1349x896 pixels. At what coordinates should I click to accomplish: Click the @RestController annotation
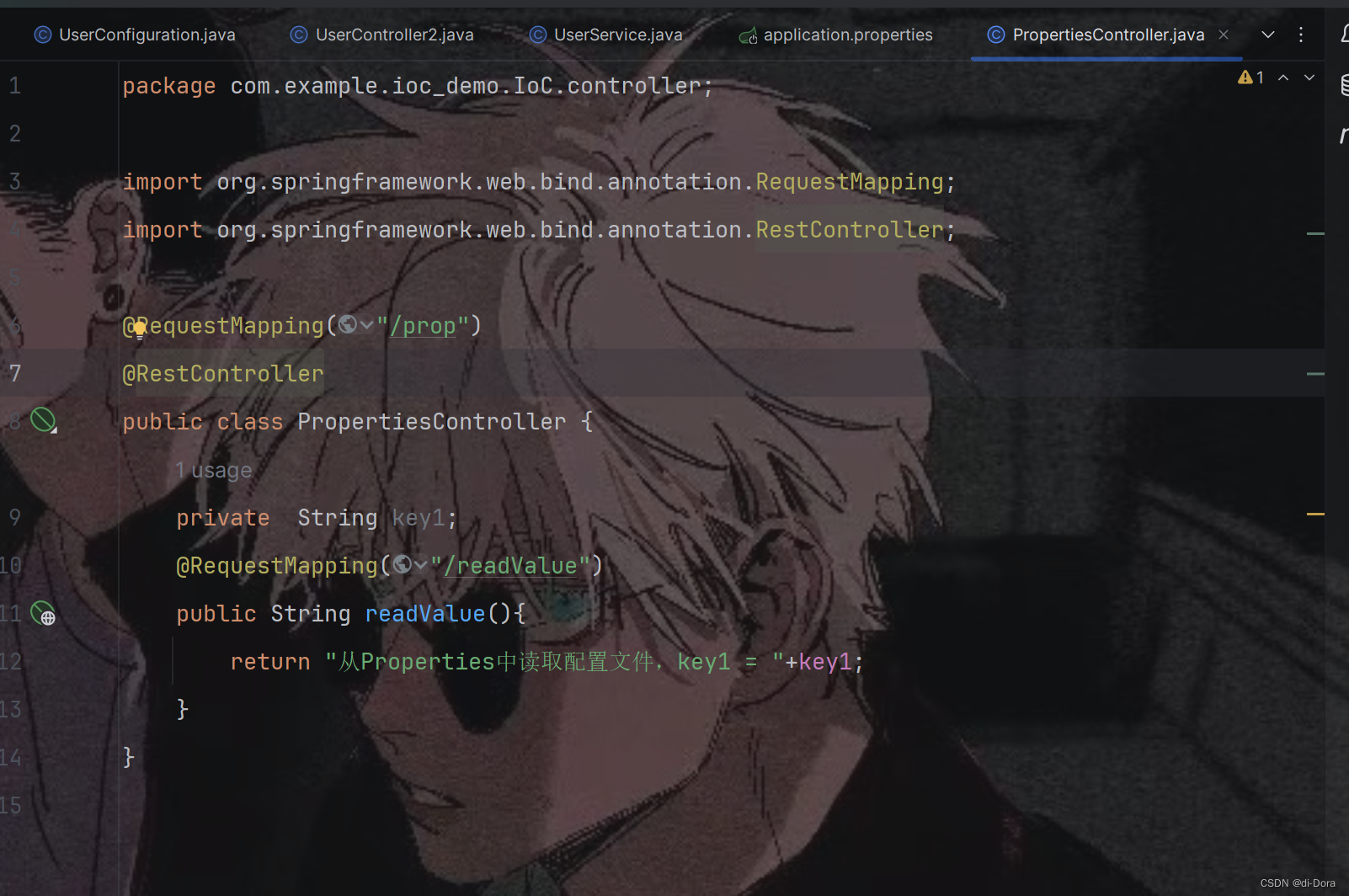coord(223,374)
